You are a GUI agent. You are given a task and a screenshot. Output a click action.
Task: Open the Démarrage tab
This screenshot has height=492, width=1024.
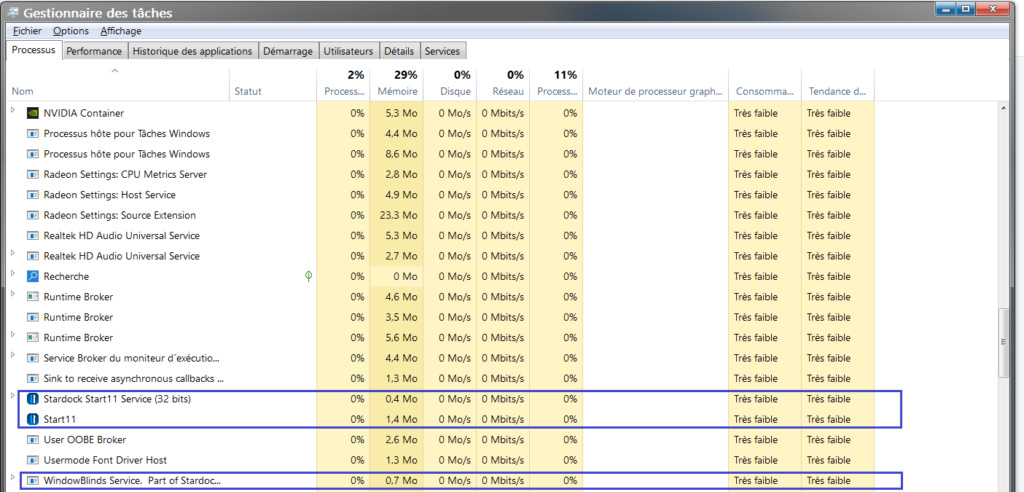pos(288,51)
